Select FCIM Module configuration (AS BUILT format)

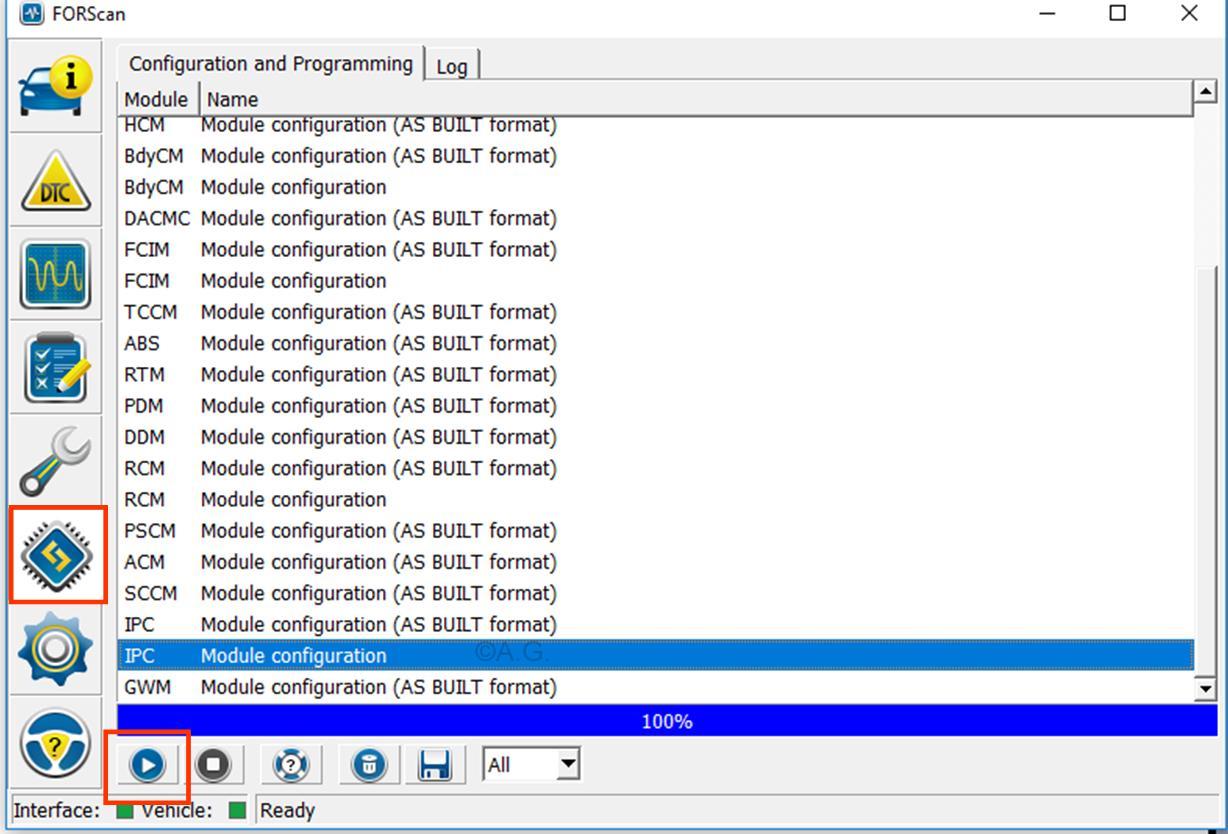(656, 249)
